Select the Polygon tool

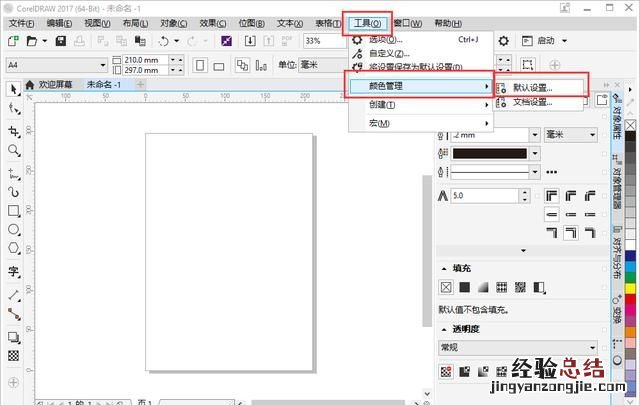14,248
